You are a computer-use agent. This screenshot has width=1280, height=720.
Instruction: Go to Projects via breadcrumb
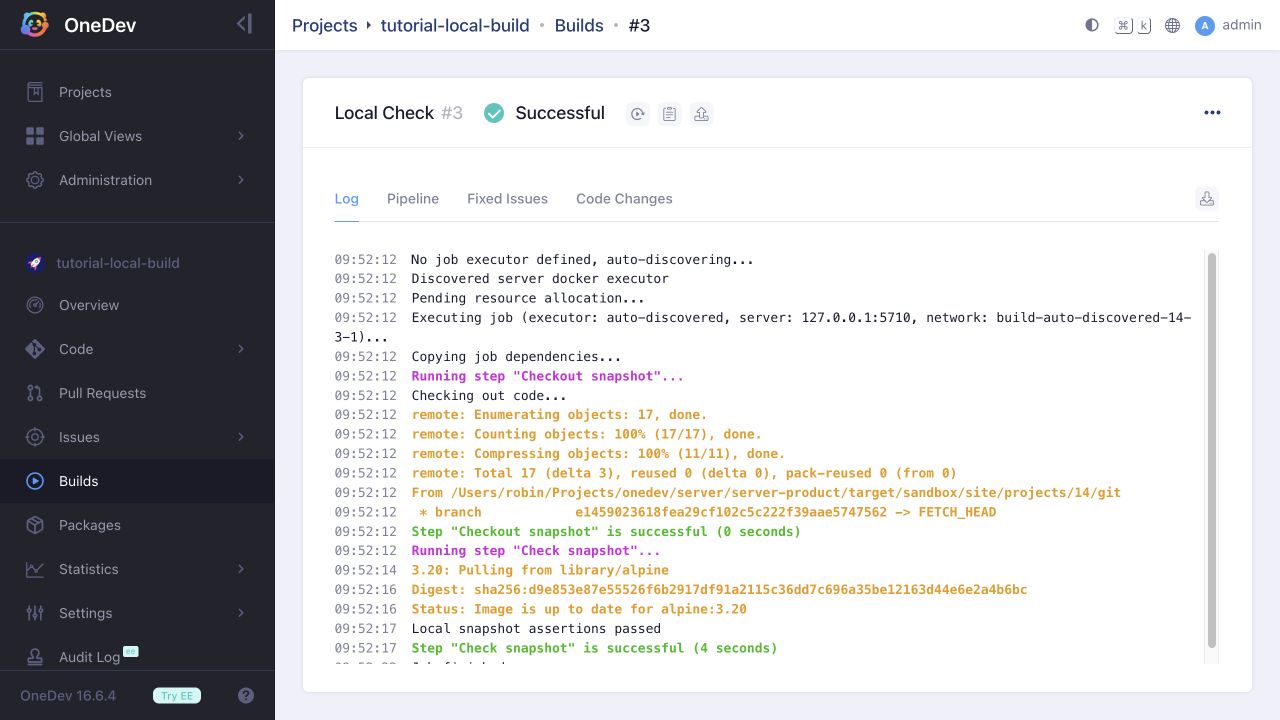pyautogui.click(x=324, y=26)
